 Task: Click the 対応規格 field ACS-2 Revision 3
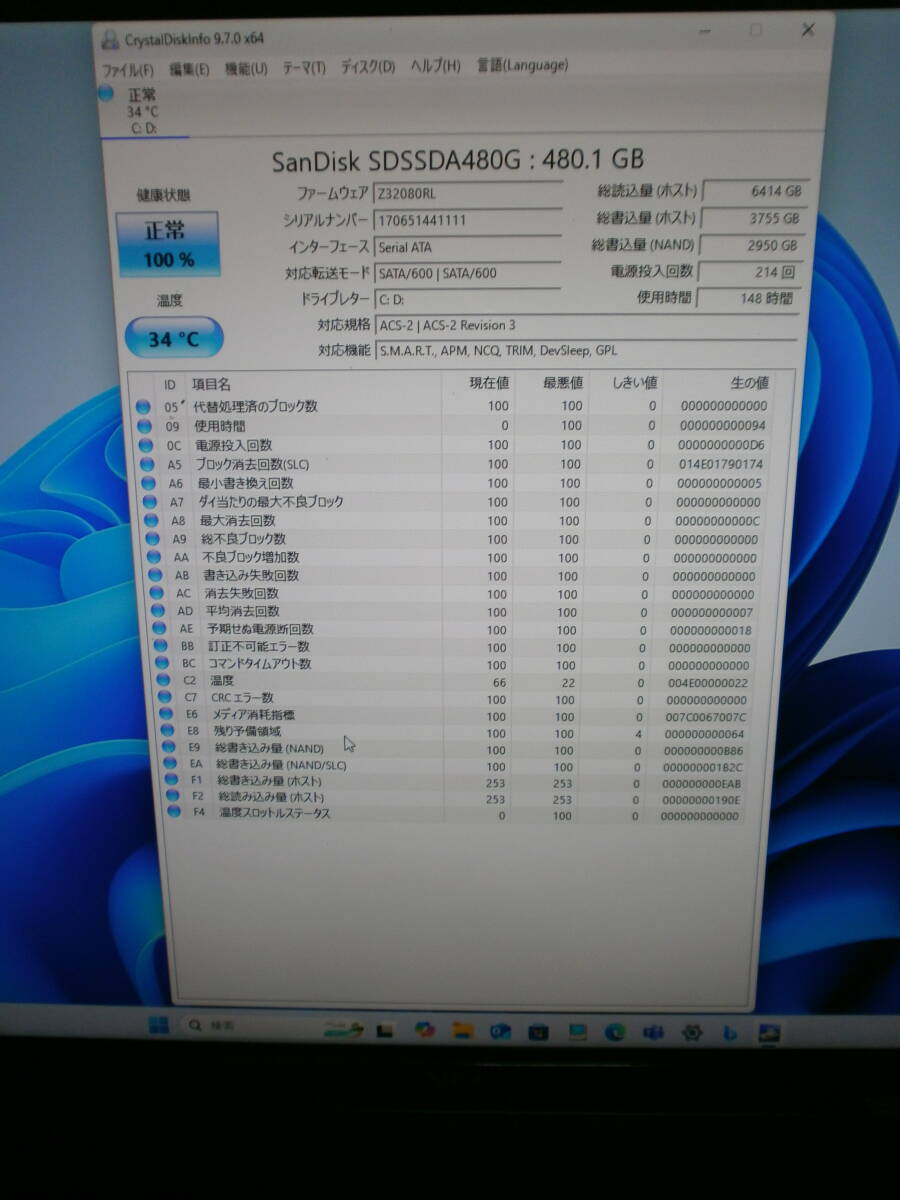tap(588, 324)
